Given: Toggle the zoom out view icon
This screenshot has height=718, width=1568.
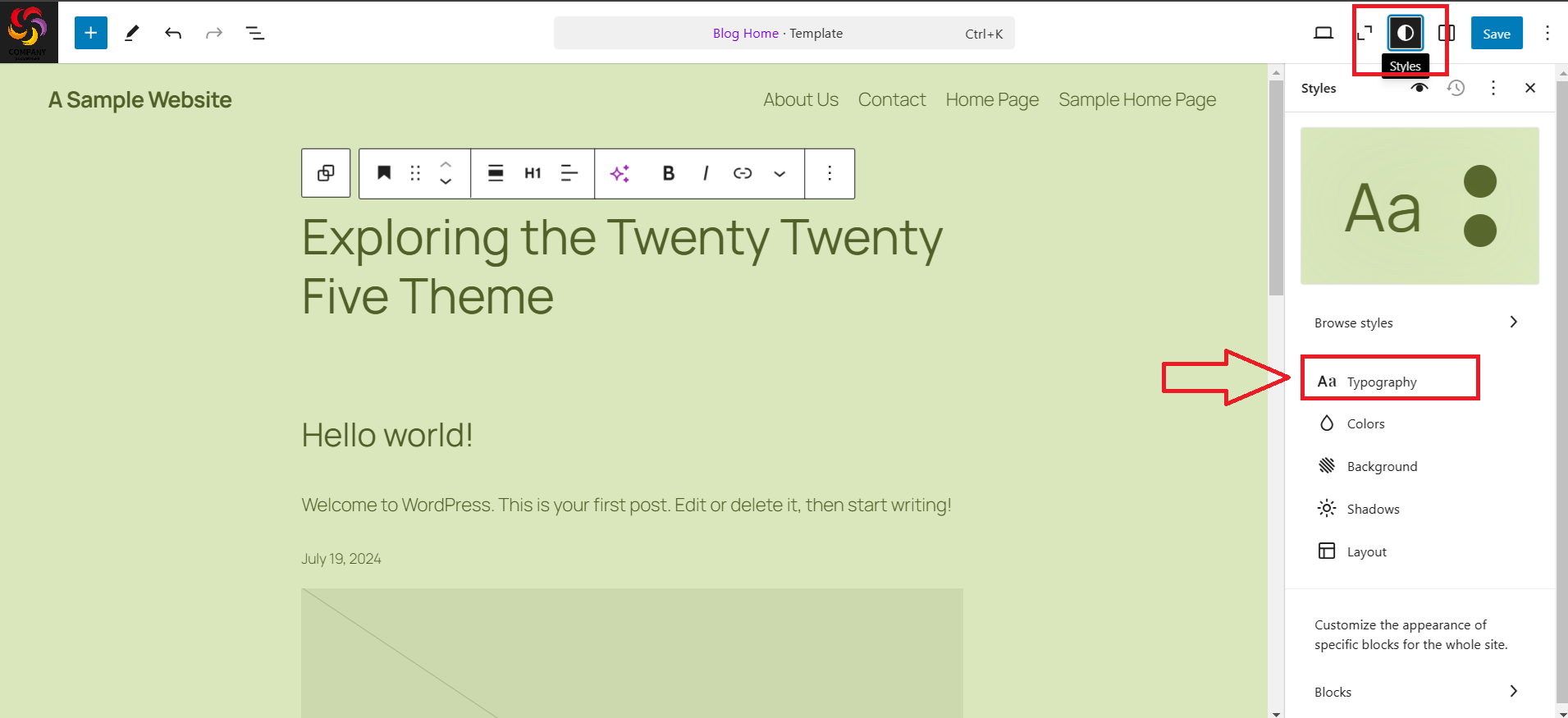Looking at the screenshot, I should click(x=1365, y=33).
